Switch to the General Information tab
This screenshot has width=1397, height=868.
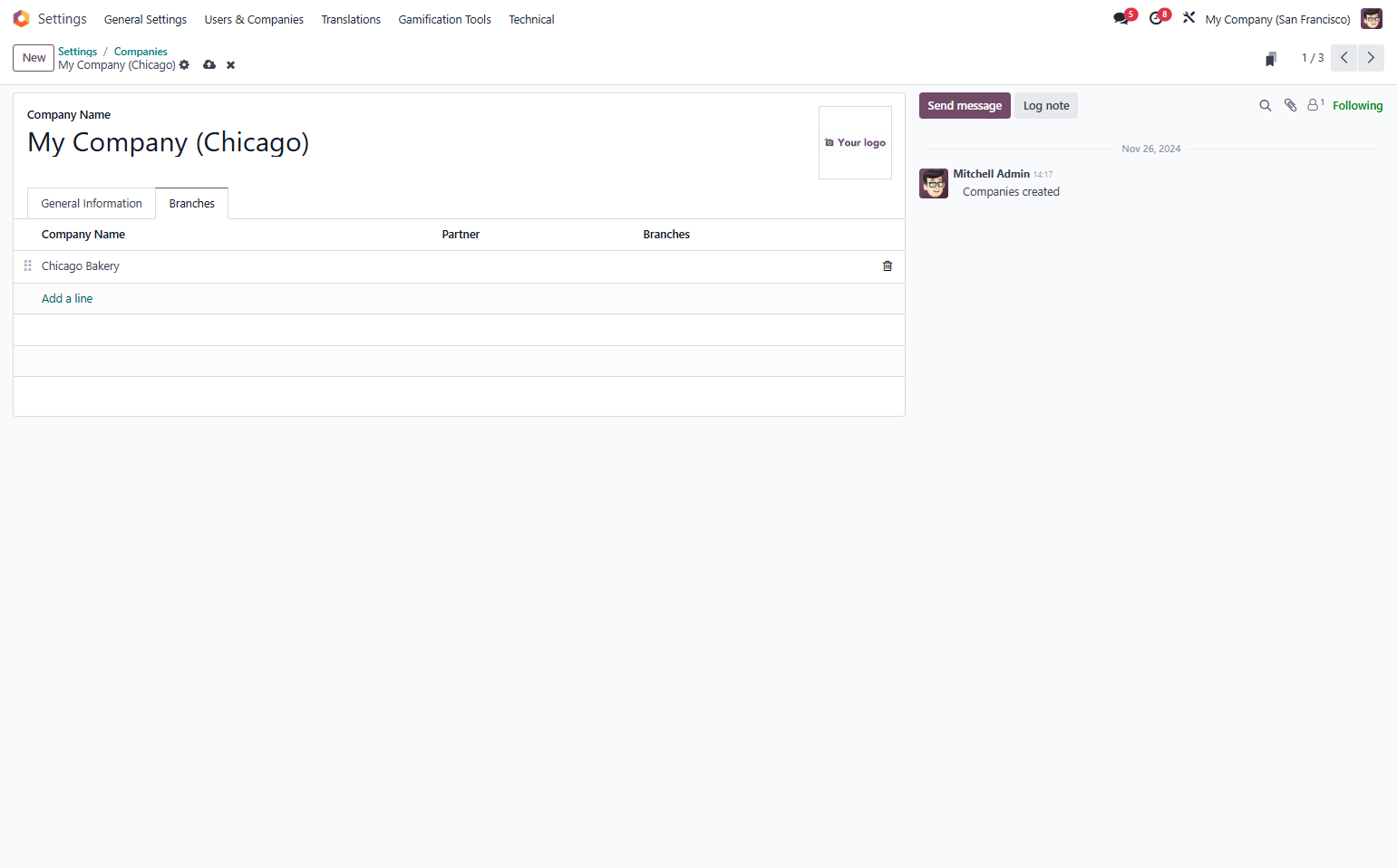pos(92,204)
